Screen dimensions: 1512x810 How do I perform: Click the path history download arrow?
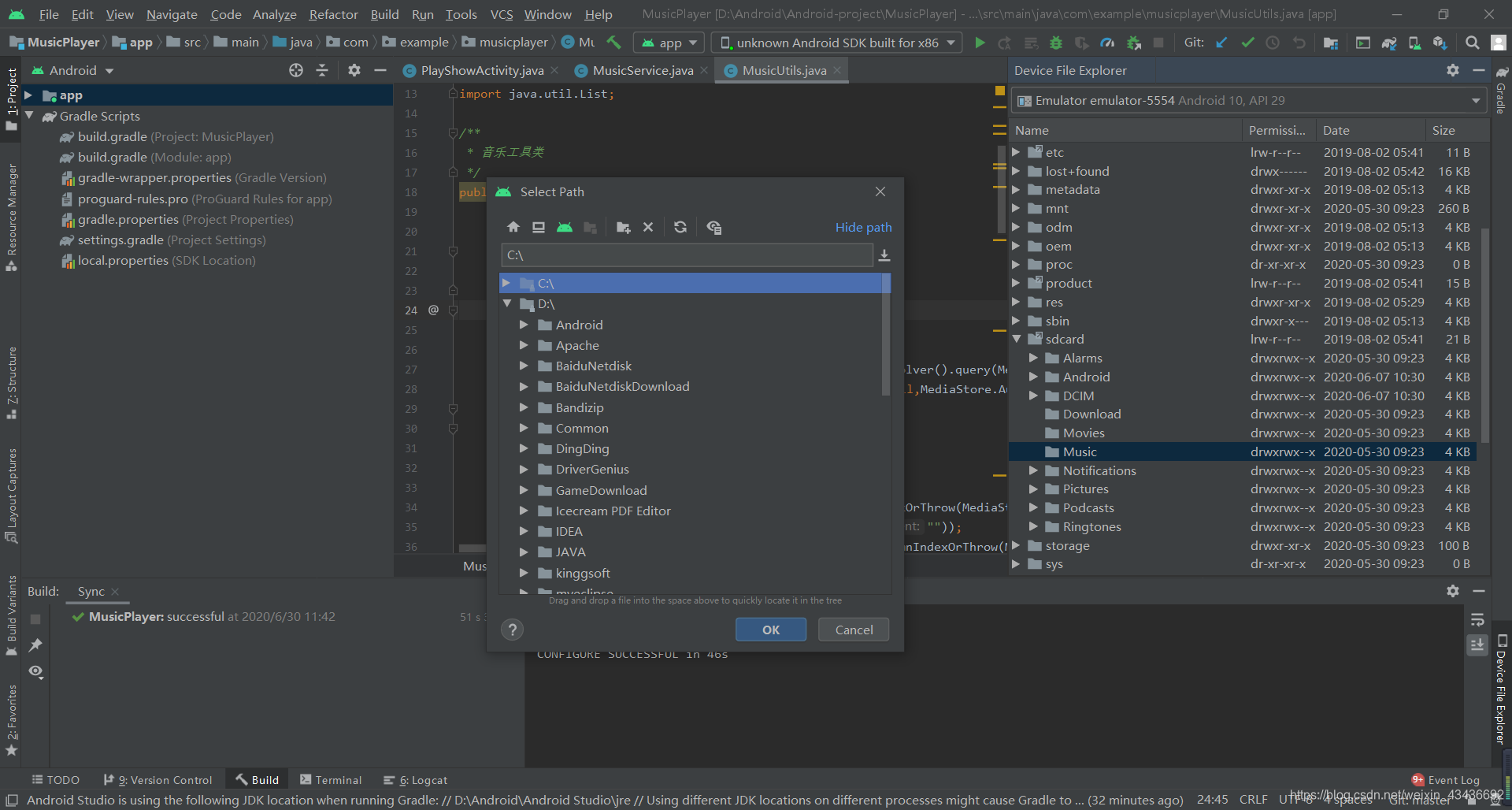tap(884, 255)
